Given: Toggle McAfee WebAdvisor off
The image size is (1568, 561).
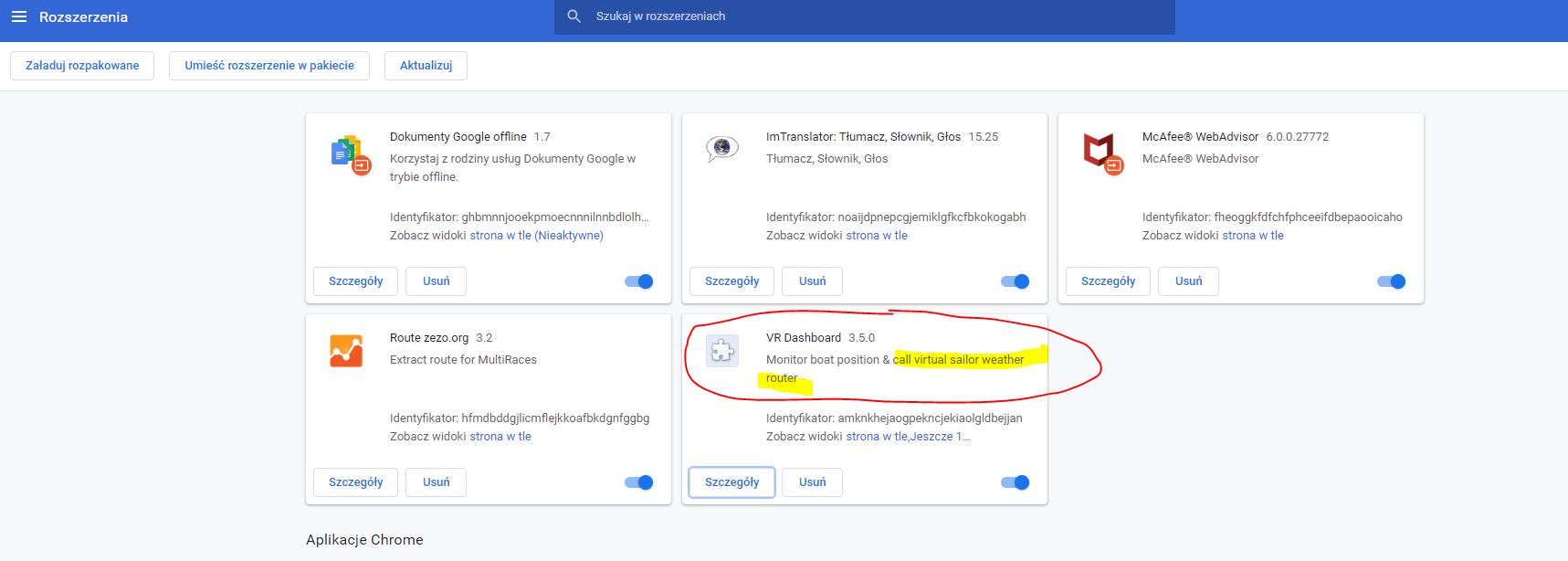Looking at the screenshot, I should [x=1392, y=281].
